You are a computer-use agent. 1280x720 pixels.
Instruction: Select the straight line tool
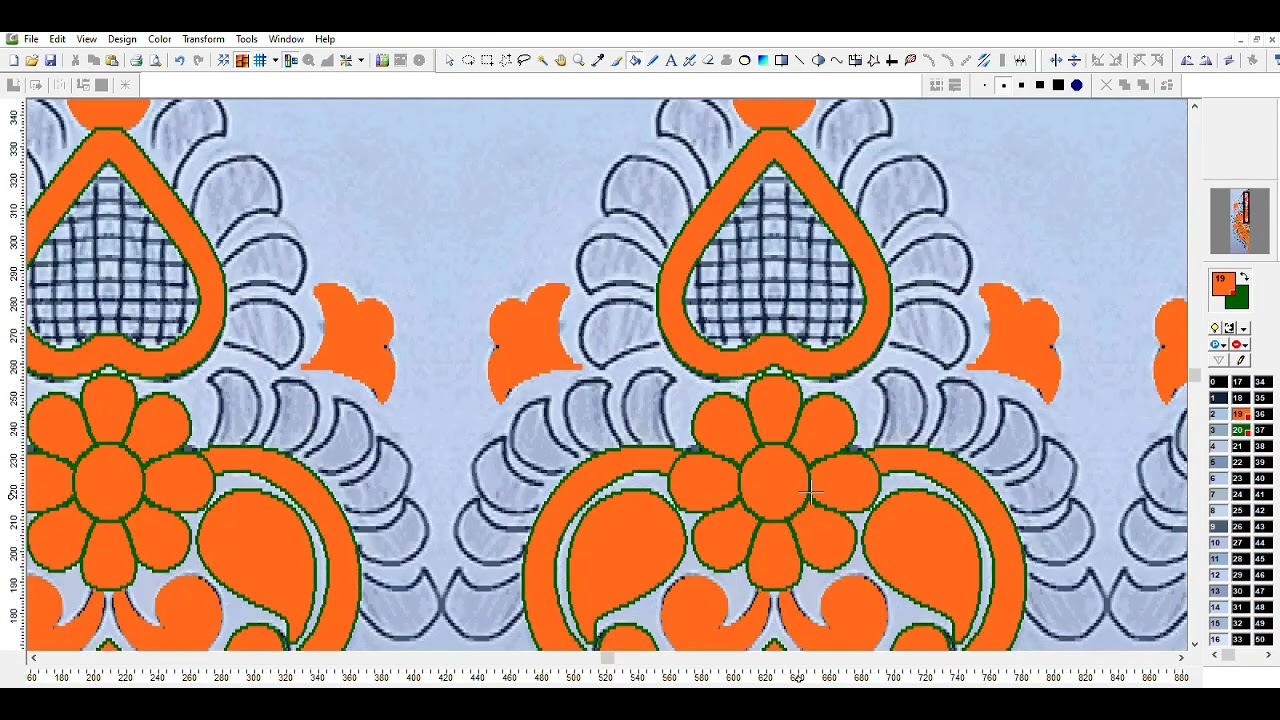[799, 61]
